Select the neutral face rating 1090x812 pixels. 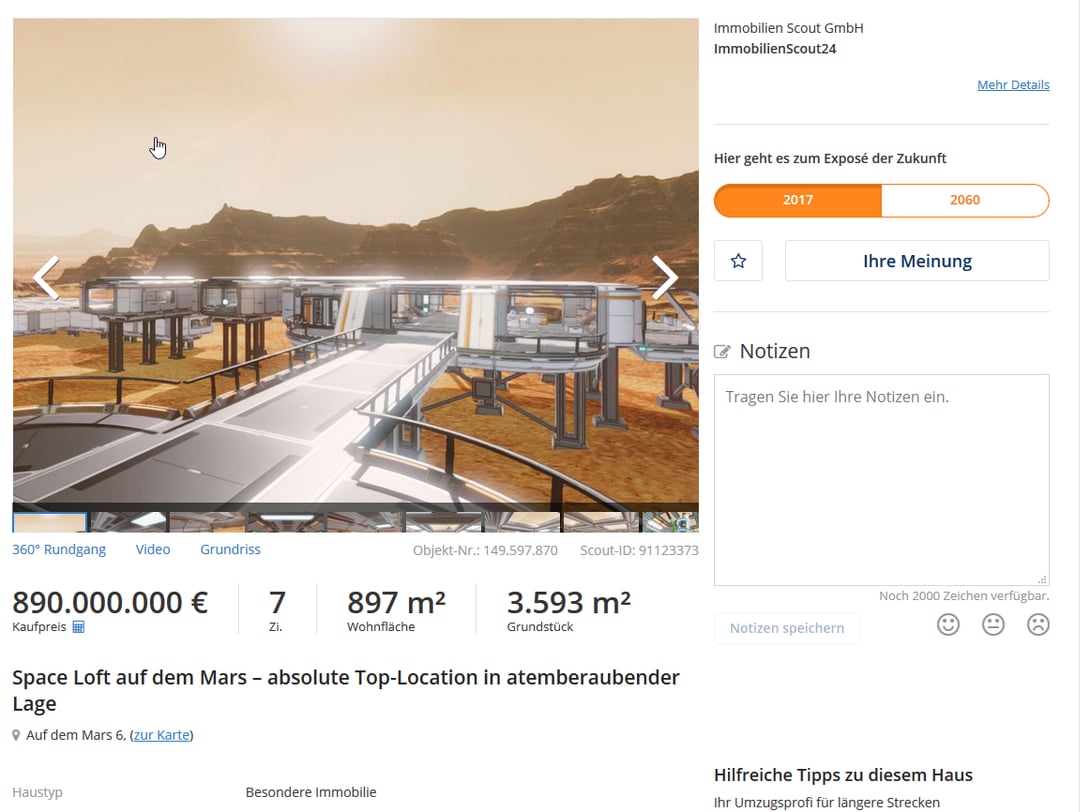[993, 624]
